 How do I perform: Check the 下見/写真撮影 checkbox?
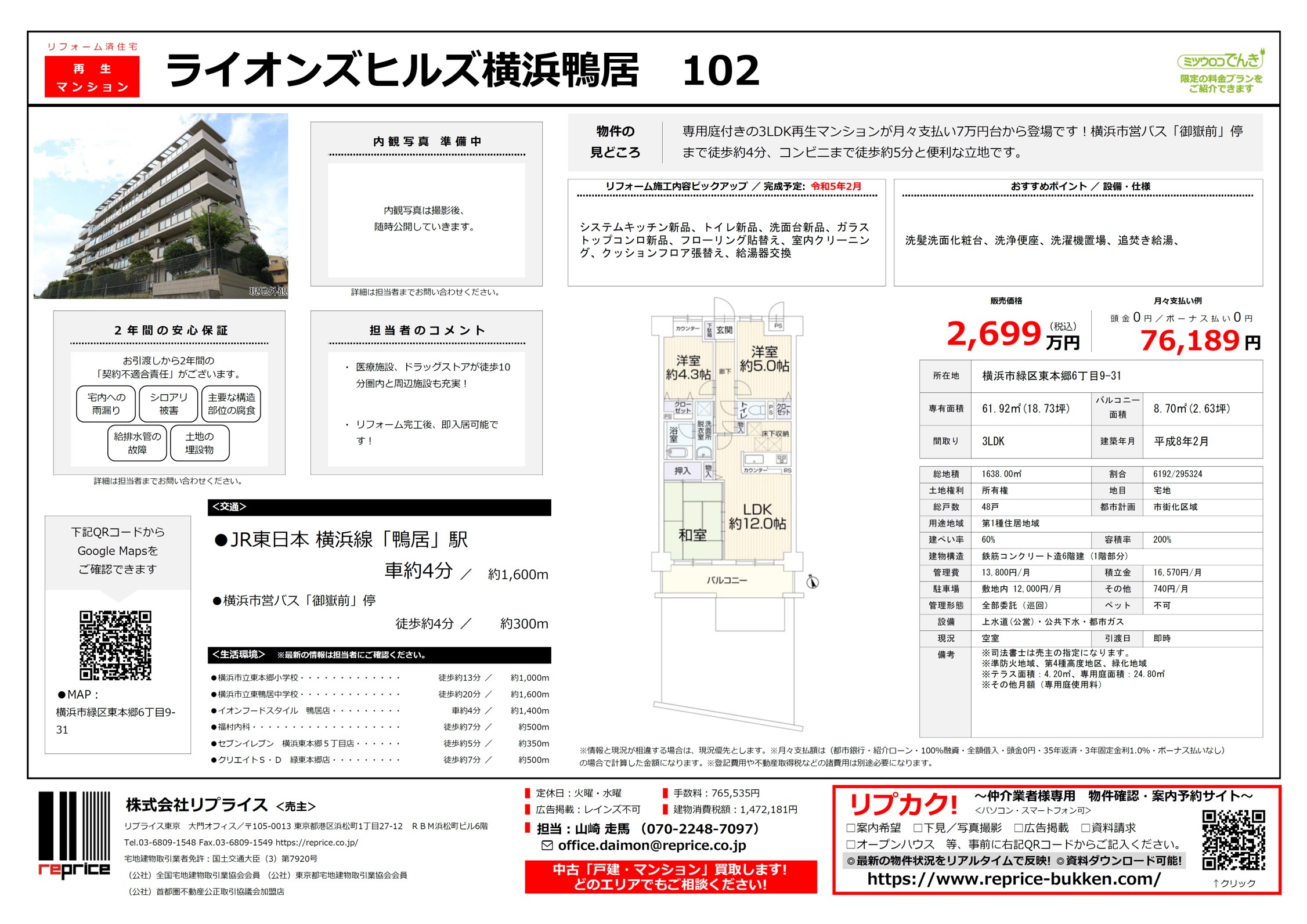(x=918, y=828)
